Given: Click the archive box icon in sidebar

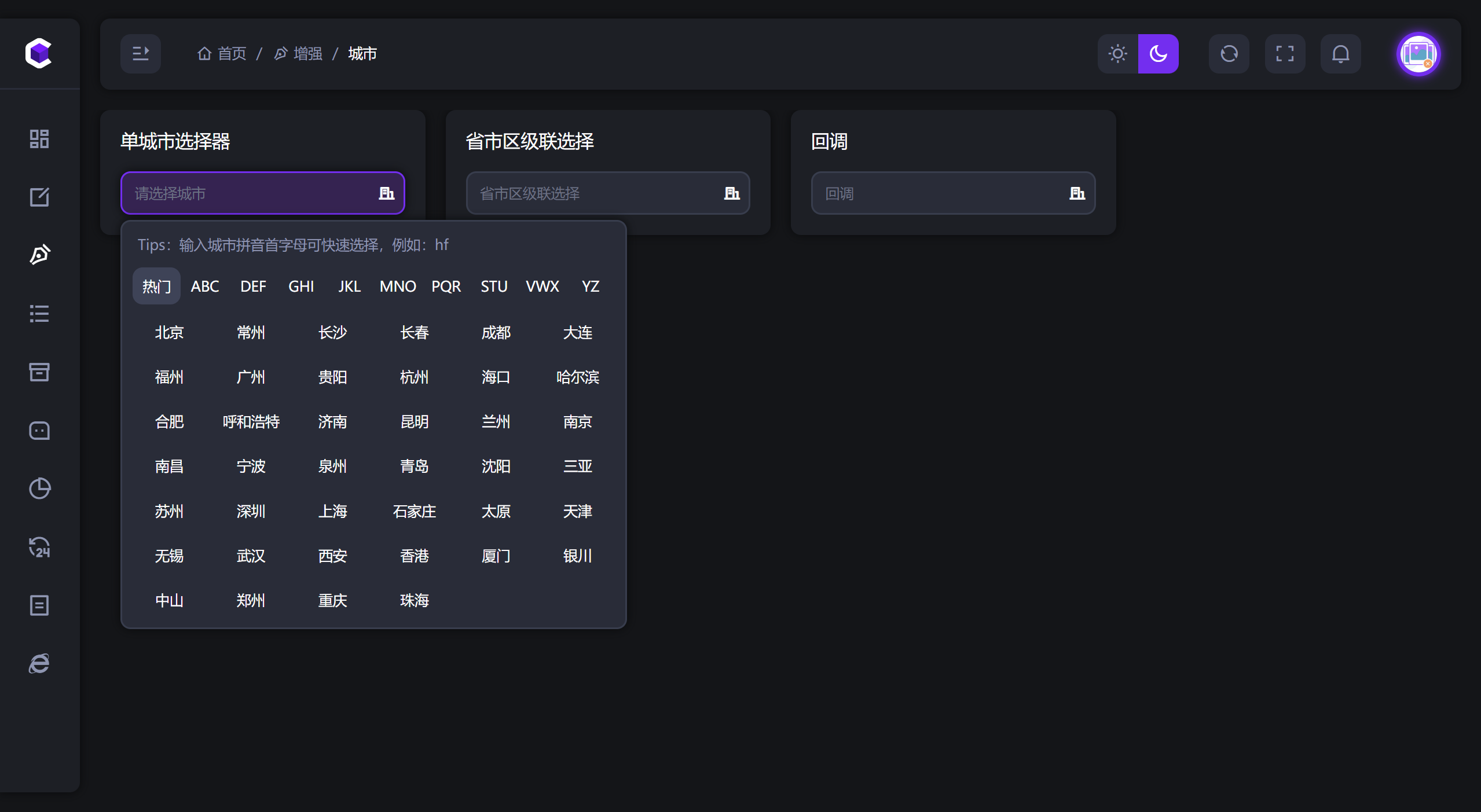Looking at the screenshot, I should click(x=39, y=372).
